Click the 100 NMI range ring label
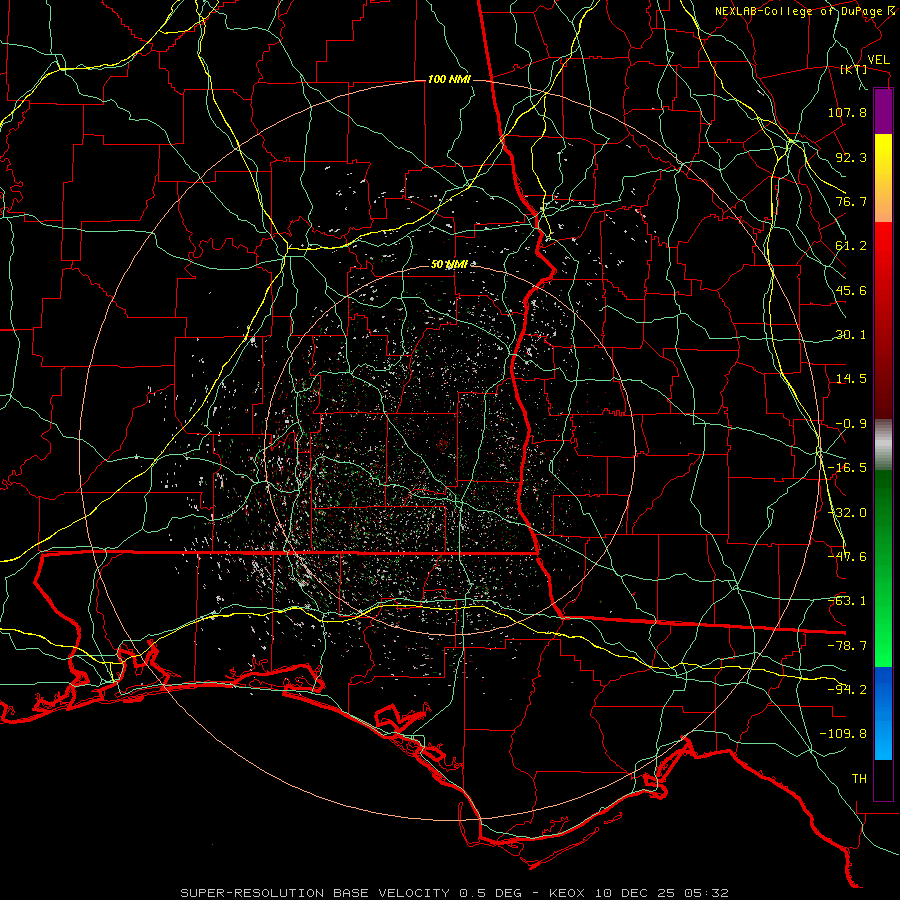 pyautogui.click(x=449, y=79)
